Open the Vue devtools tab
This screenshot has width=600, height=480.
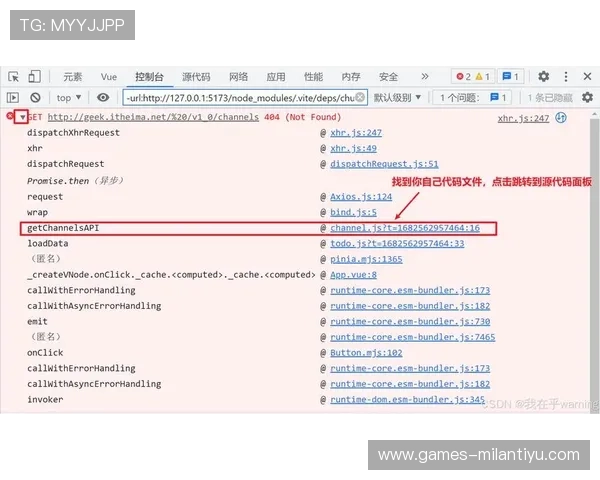tap(109, 77)
